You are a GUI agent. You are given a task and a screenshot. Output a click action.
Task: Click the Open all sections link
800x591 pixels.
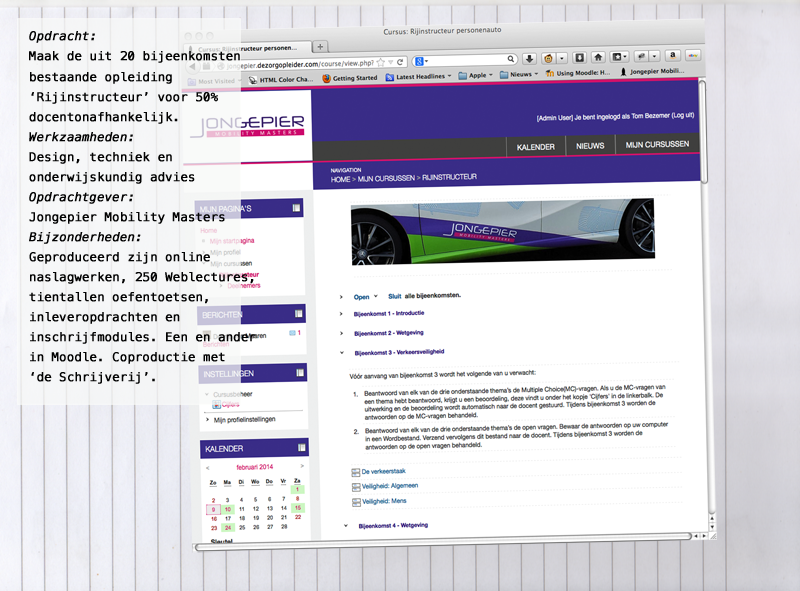361,297
